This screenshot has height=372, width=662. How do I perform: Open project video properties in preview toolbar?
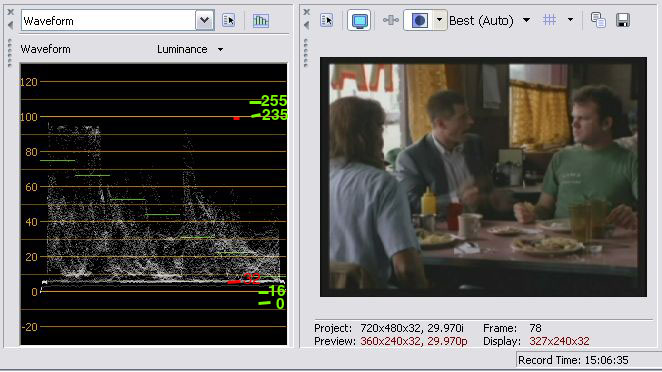pyautogui.click(x=326, y=20)
